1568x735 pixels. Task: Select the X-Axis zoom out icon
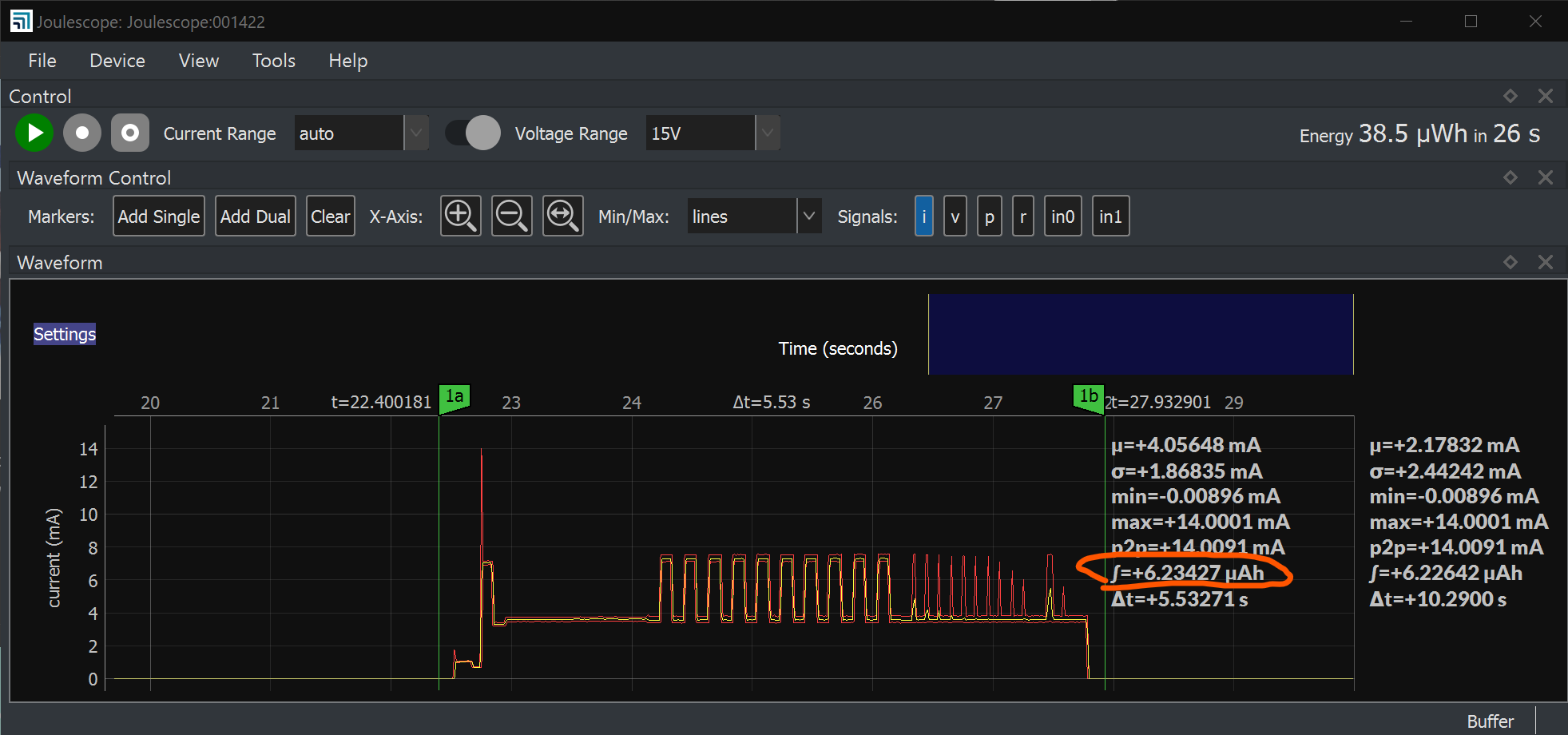(511, 216)
